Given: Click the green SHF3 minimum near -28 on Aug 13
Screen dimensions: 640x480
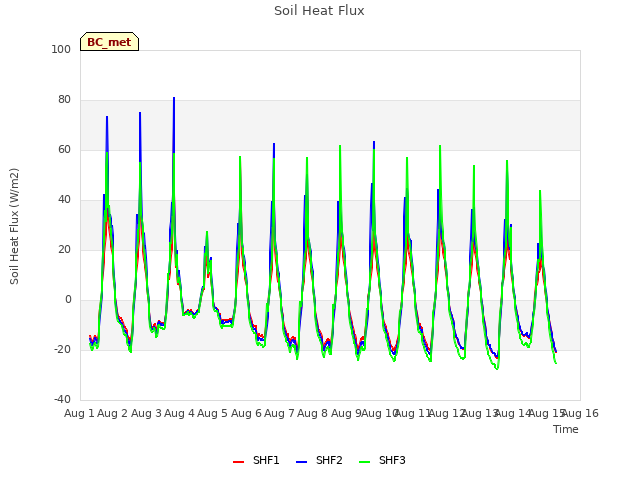Looking at the screenshot, I should (x=497, y=369).
